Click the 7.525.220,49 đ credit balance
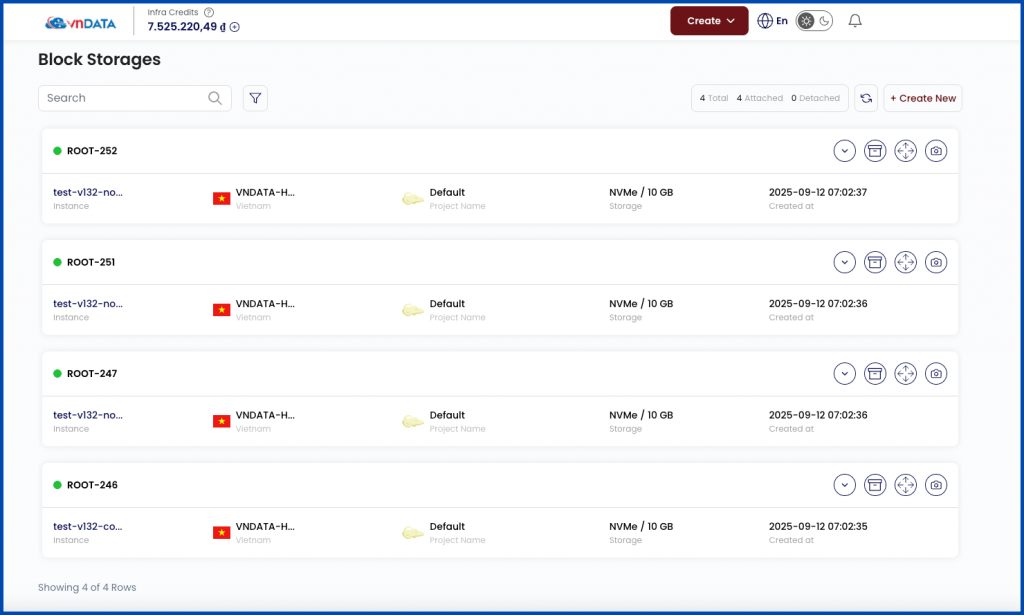 point(186,27)
